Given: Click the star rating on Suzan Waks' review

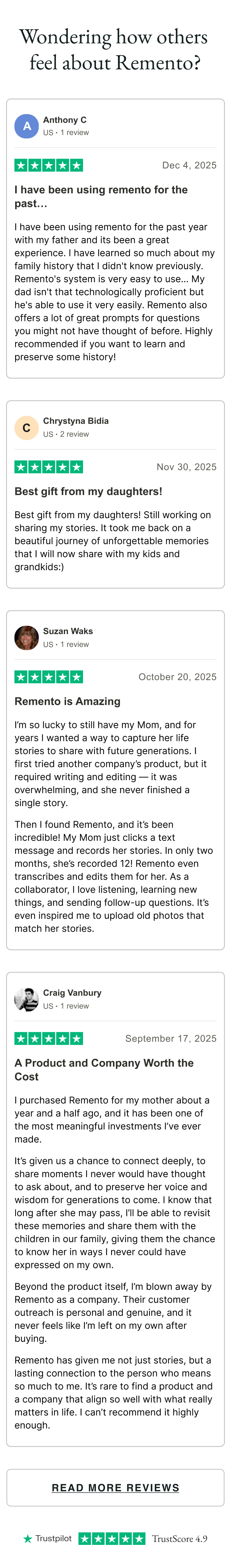Looking at the screenshot, I should click(x=49, y=677).
